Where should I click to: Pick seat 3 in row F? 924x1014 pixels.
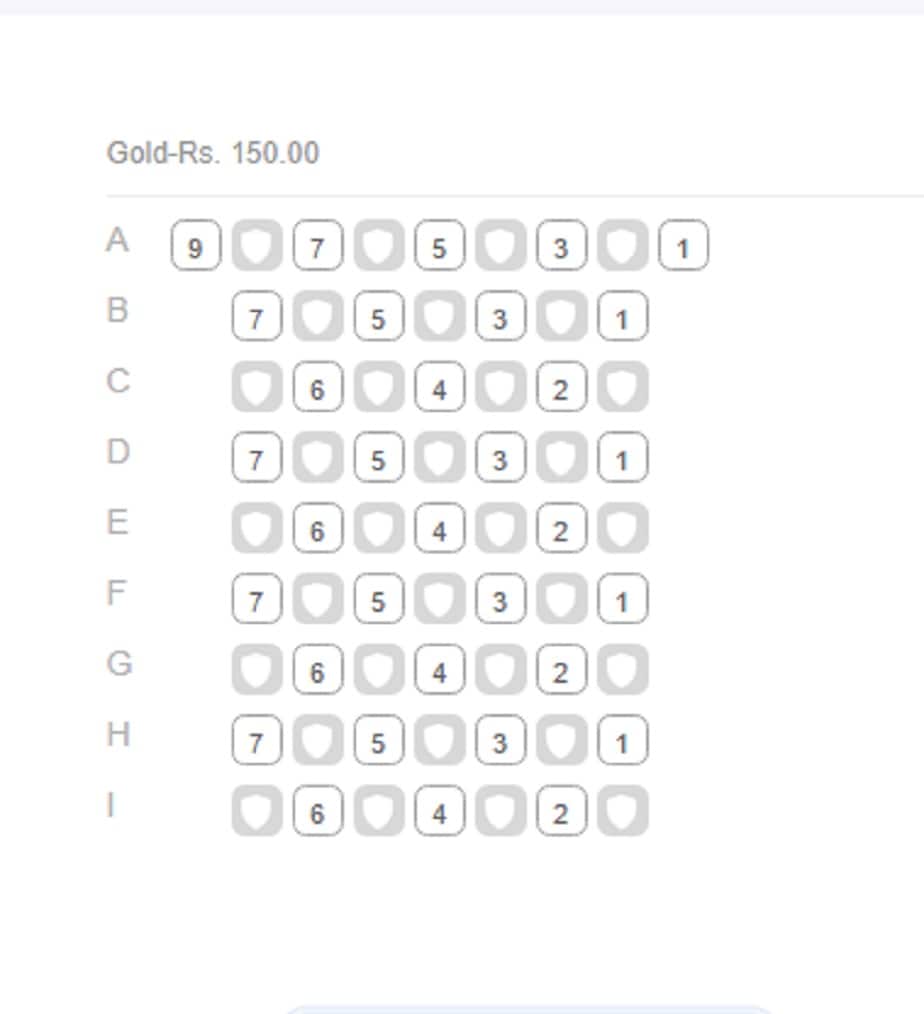(x=500, y=598)
